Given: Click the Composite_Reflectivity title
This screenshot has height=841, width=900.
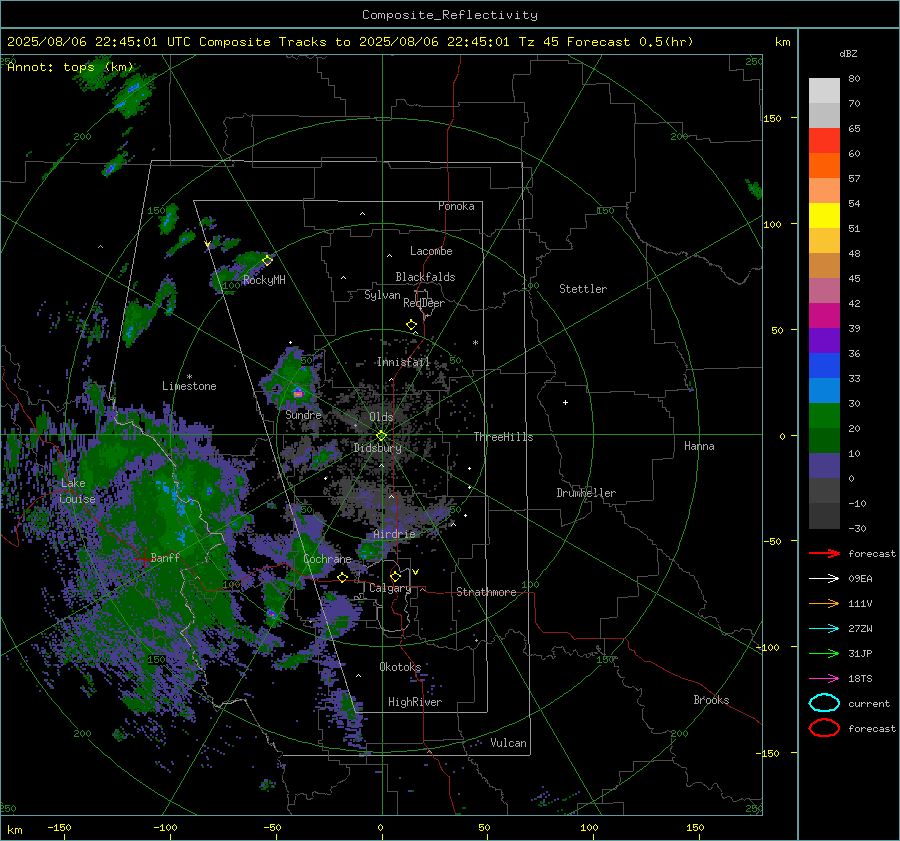Looking at the screenshot, I should tap(449, 15).
